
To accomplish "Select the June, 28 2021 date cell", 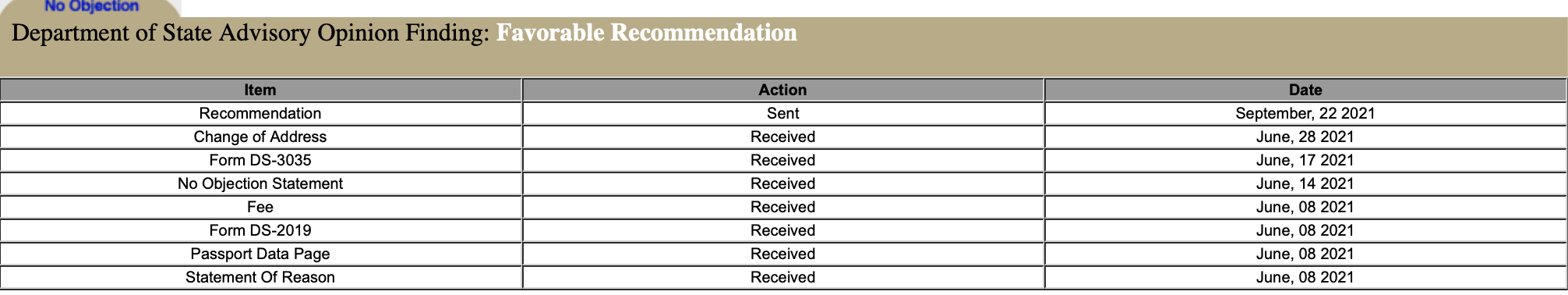I will pyautogui.click(x=1305, y=137).
